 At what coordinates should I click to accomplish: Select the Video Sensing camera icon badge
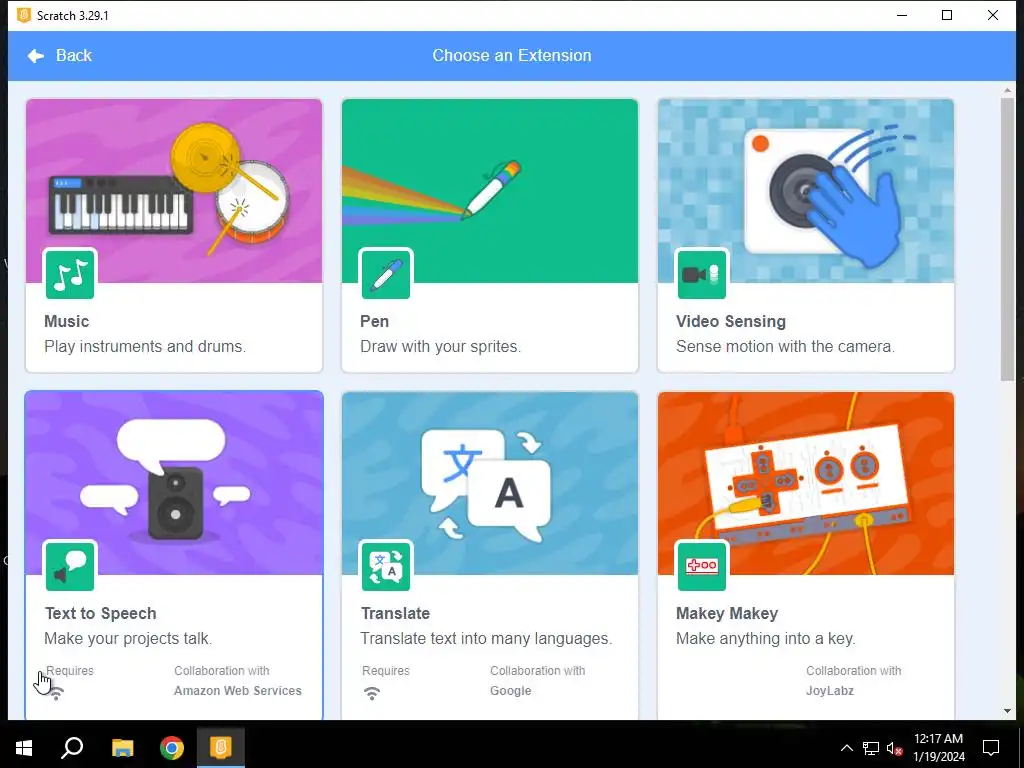pyautogui.click(x=702, y=274)
